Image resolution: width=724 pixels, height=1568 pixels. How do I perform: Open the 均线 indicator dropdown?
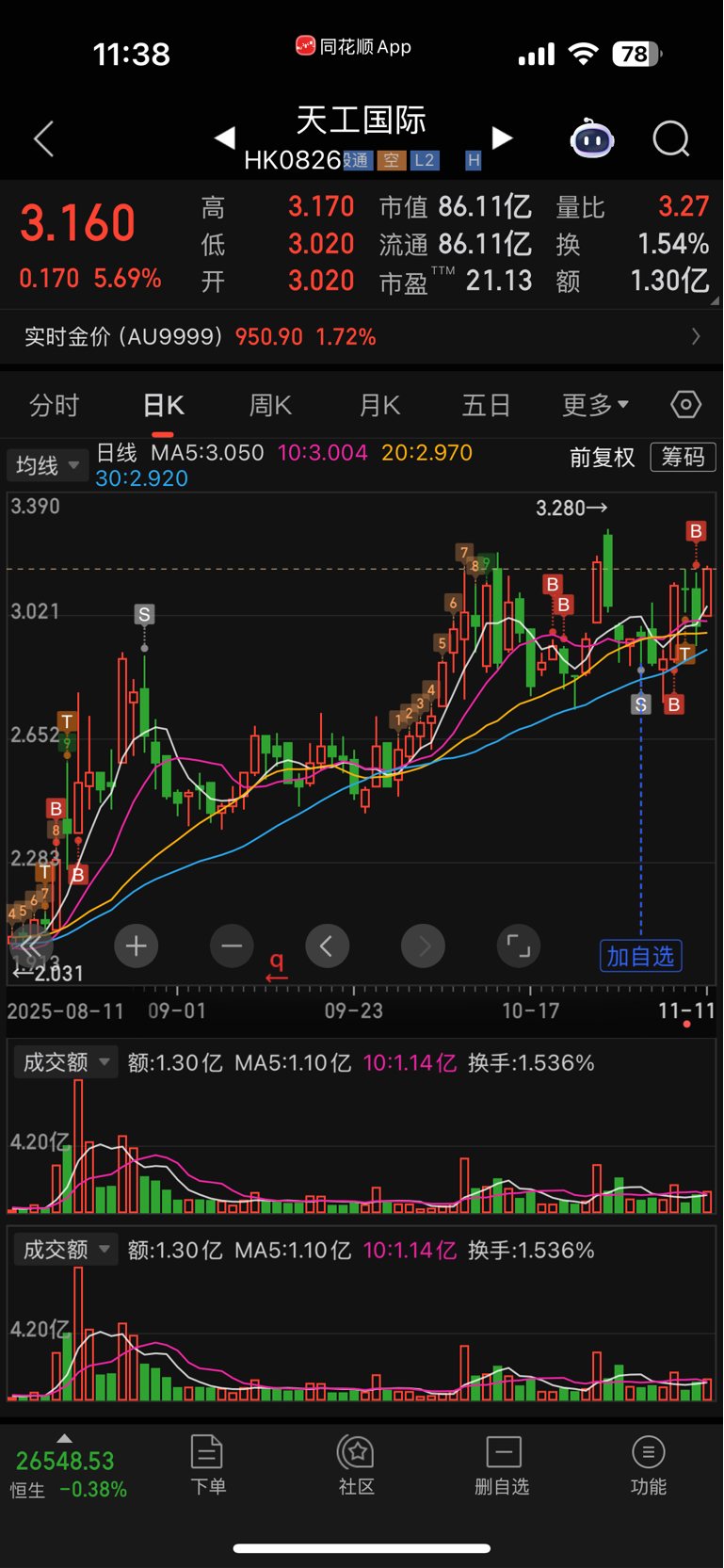pyautogui.click(x=47, y=465)
